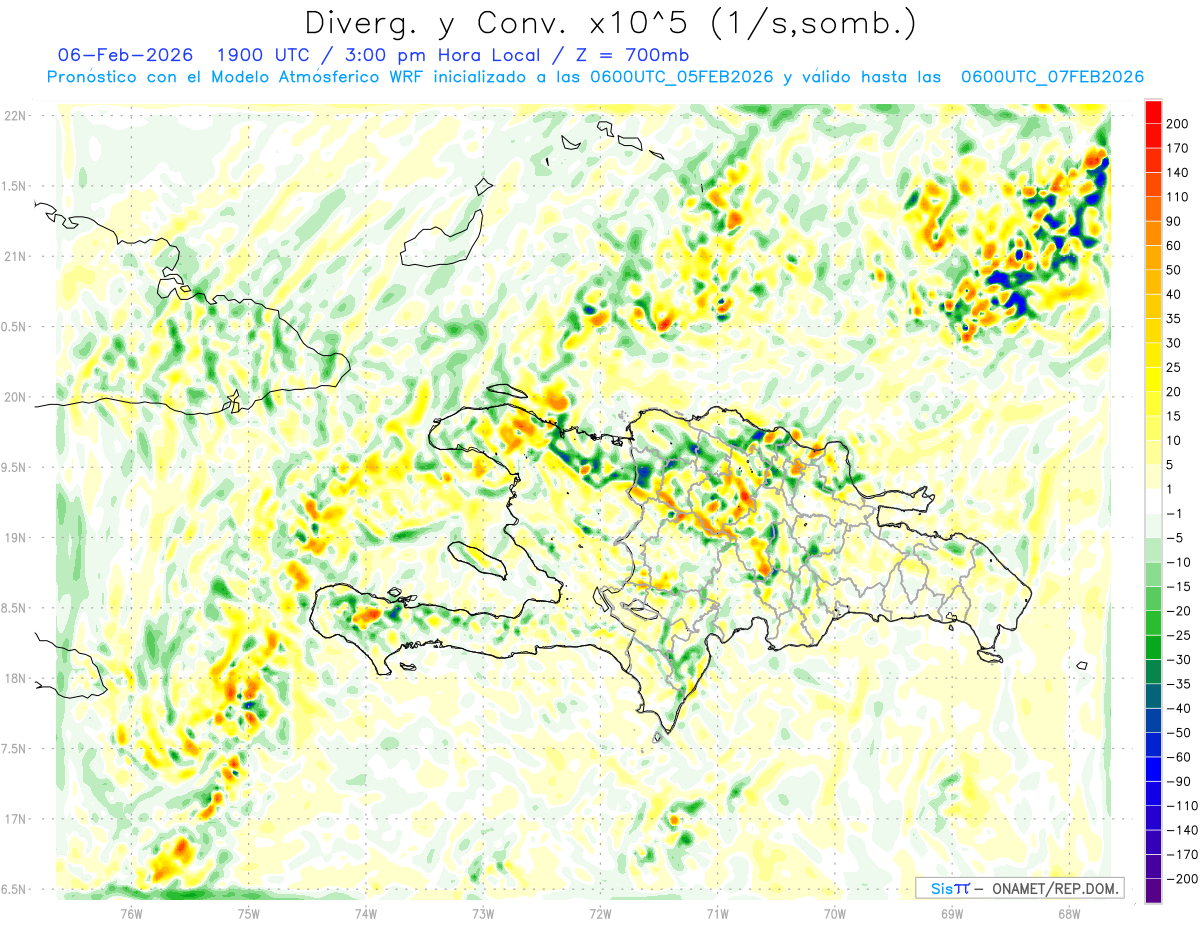This screenshot has height=927, width=1200.
Task: Click the "50" color scale value
Action: [1176, 270]
